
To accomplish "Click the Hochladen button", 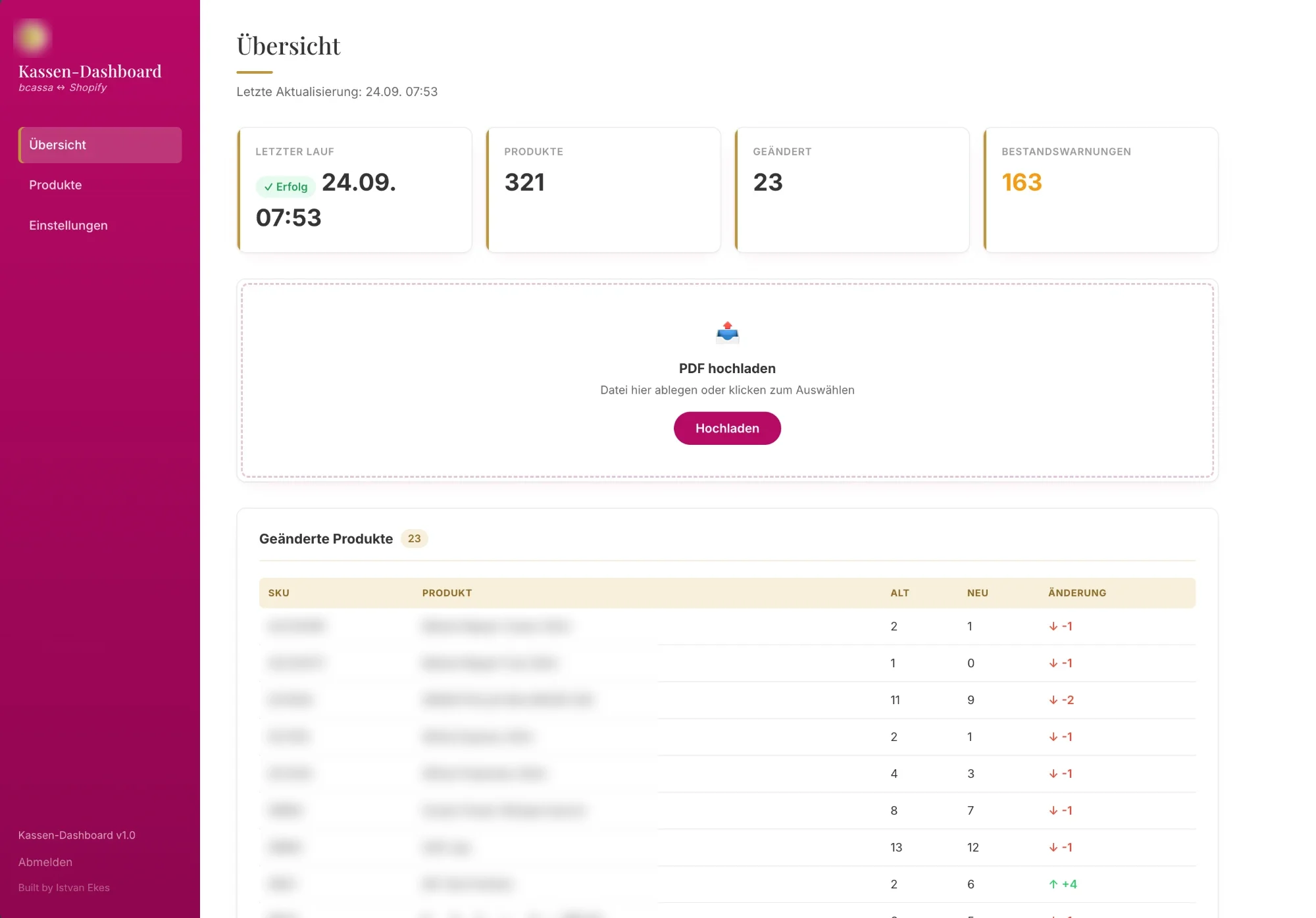I will pos(727,428).
